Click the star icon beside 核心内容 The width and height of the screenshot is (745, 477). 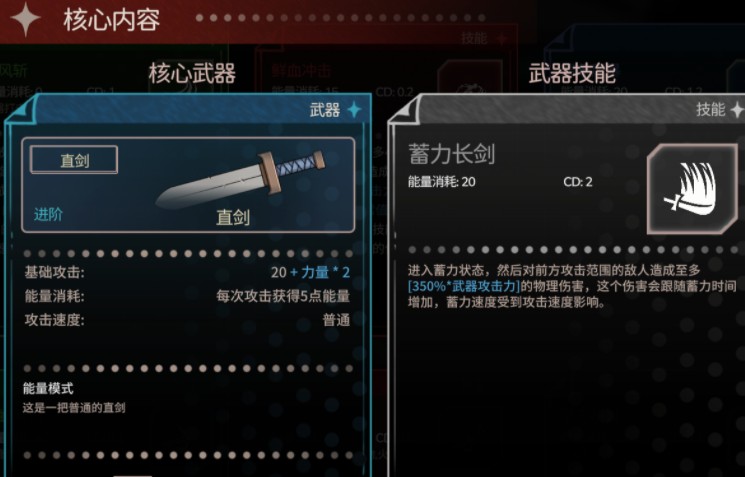tap(26, 18)
